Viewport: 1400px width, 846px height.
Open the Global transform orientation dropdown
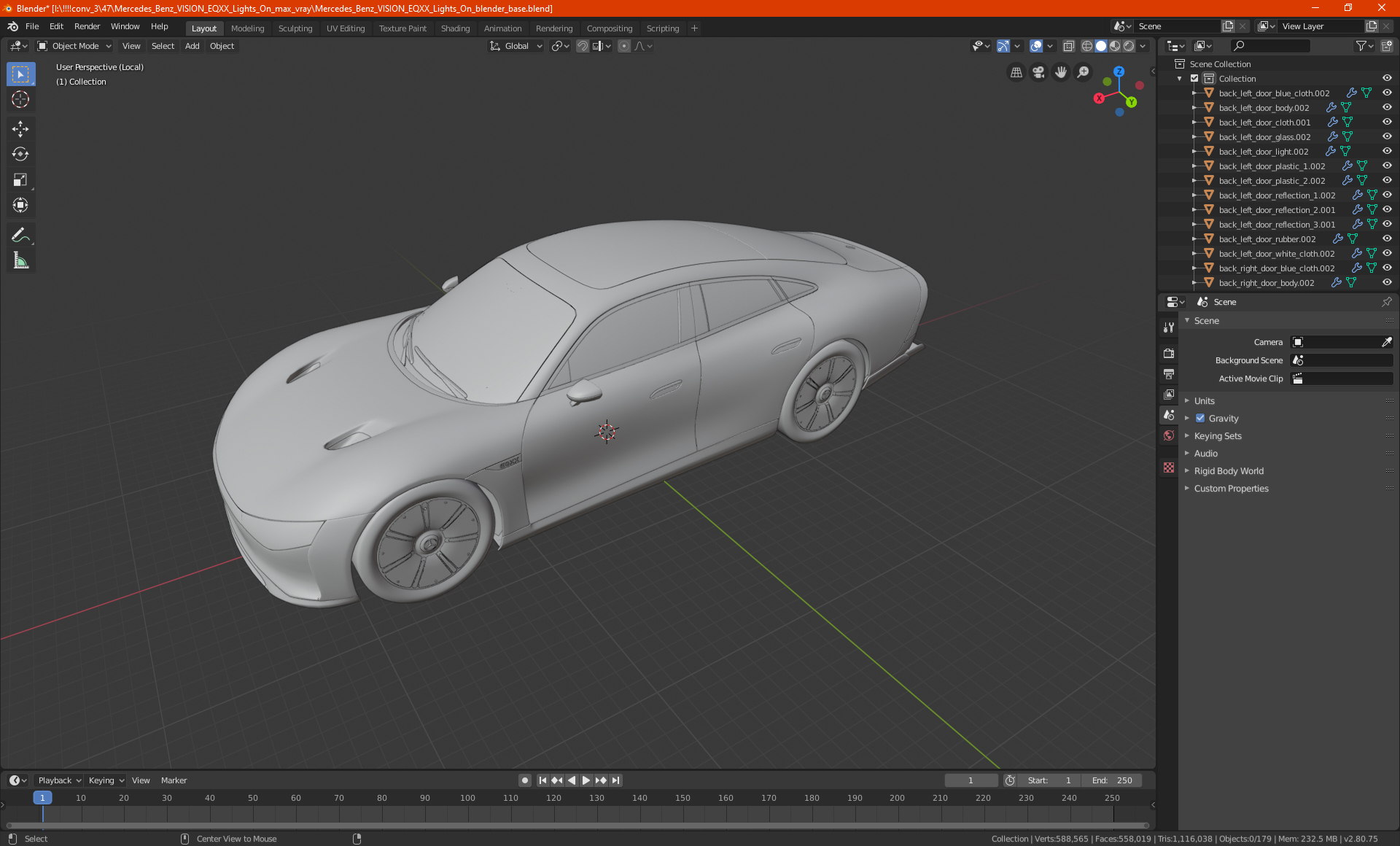point(516,46)
